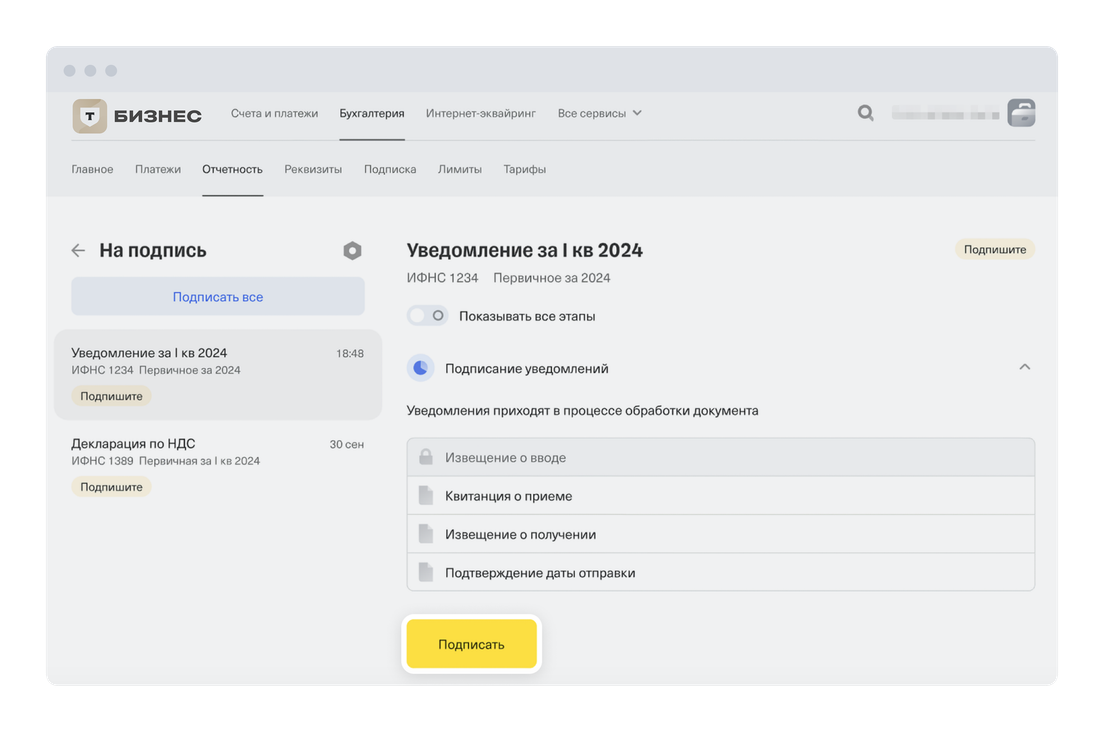Click the Подписать все button
1104x732 pixels.
(218, 297)
